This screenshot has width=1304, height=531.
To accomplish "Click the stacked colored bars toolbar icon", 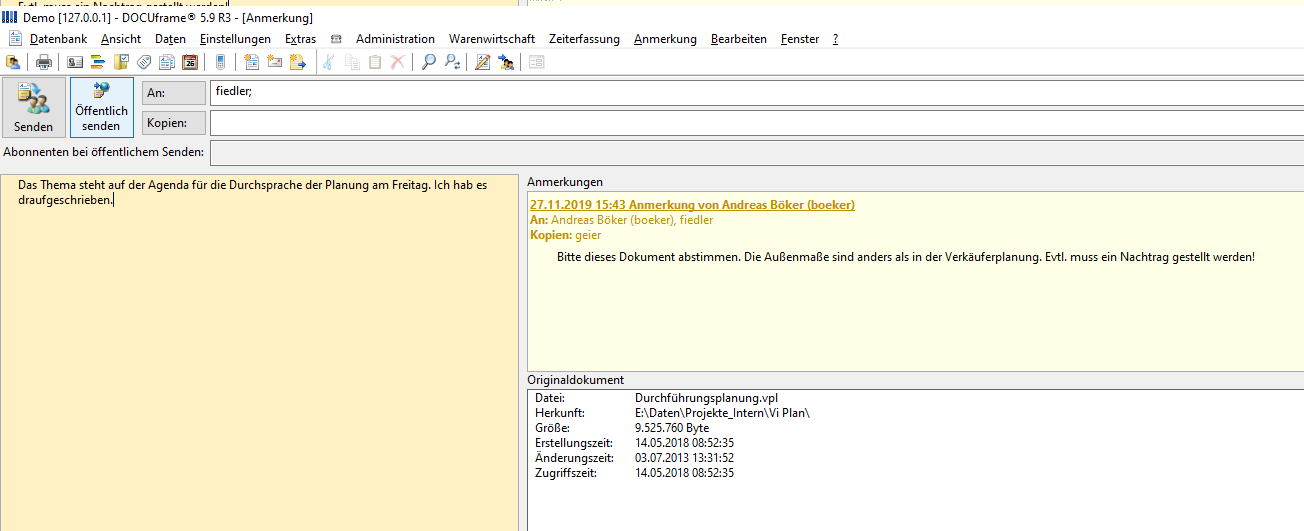I will coord(98,62).
